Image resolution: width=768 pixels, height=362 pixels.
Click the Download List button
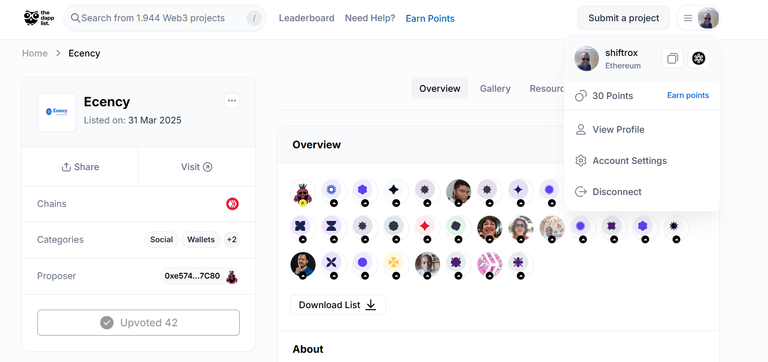pyautogui.click(x=338, y=305)
